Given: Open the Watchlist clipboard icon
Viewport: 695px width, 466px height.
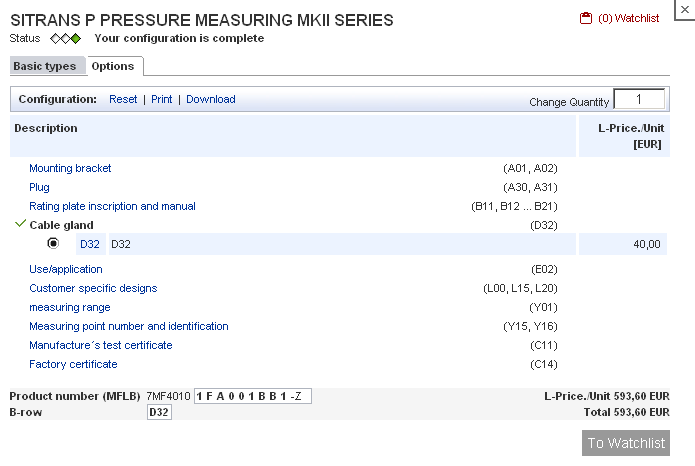Looking at the screenshot, I should tap(586, 18).
